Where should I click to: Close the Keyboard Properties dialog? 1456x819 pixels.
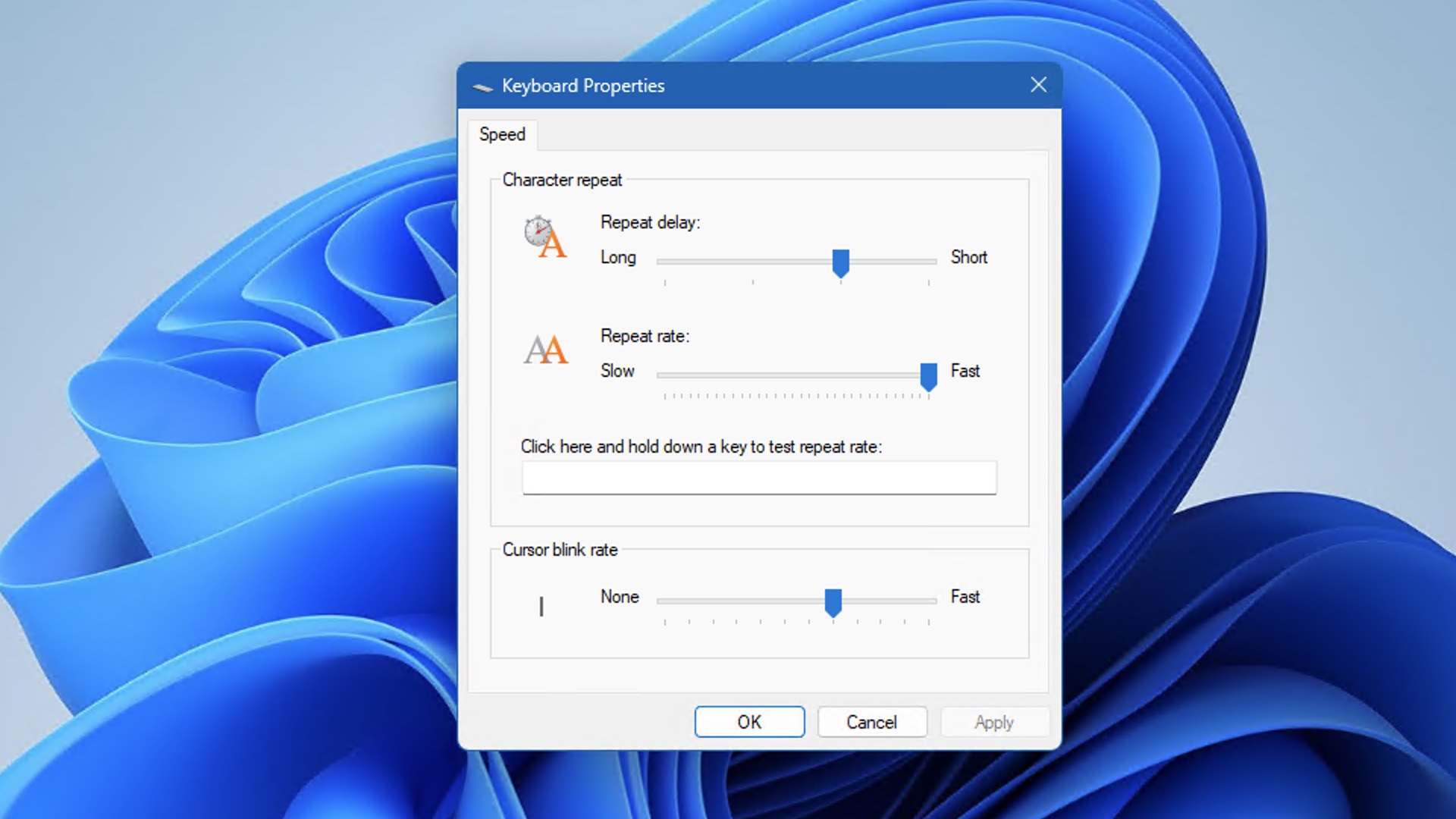(x=1038, y=85)
